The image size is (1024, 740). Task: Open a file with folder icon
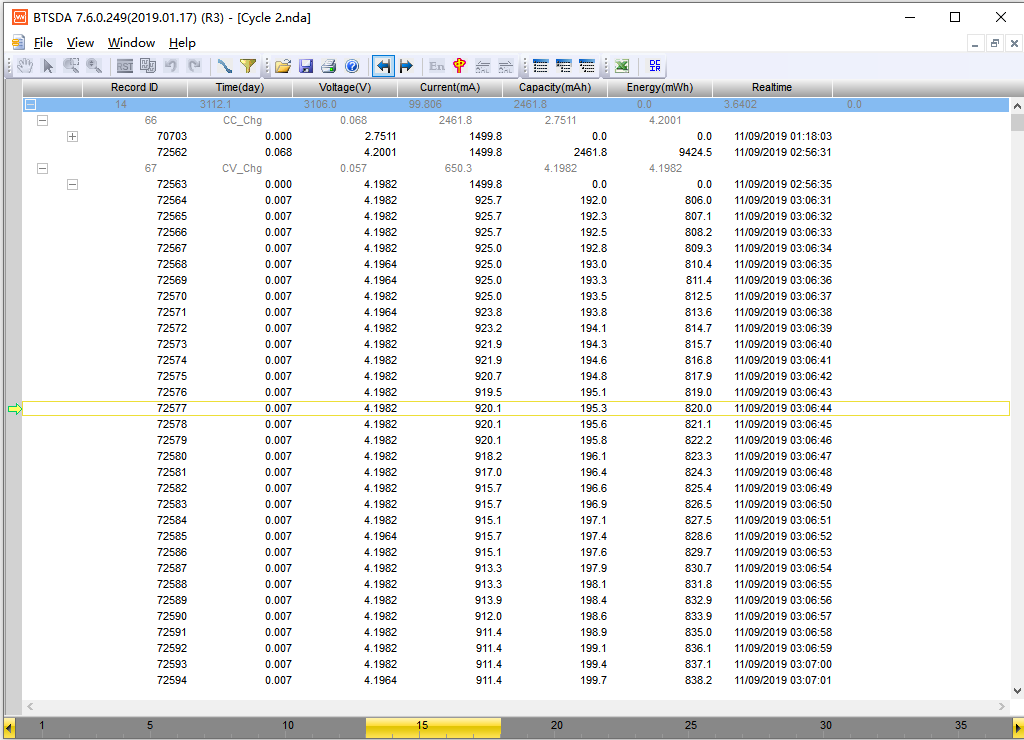click(x=283, y=66)
